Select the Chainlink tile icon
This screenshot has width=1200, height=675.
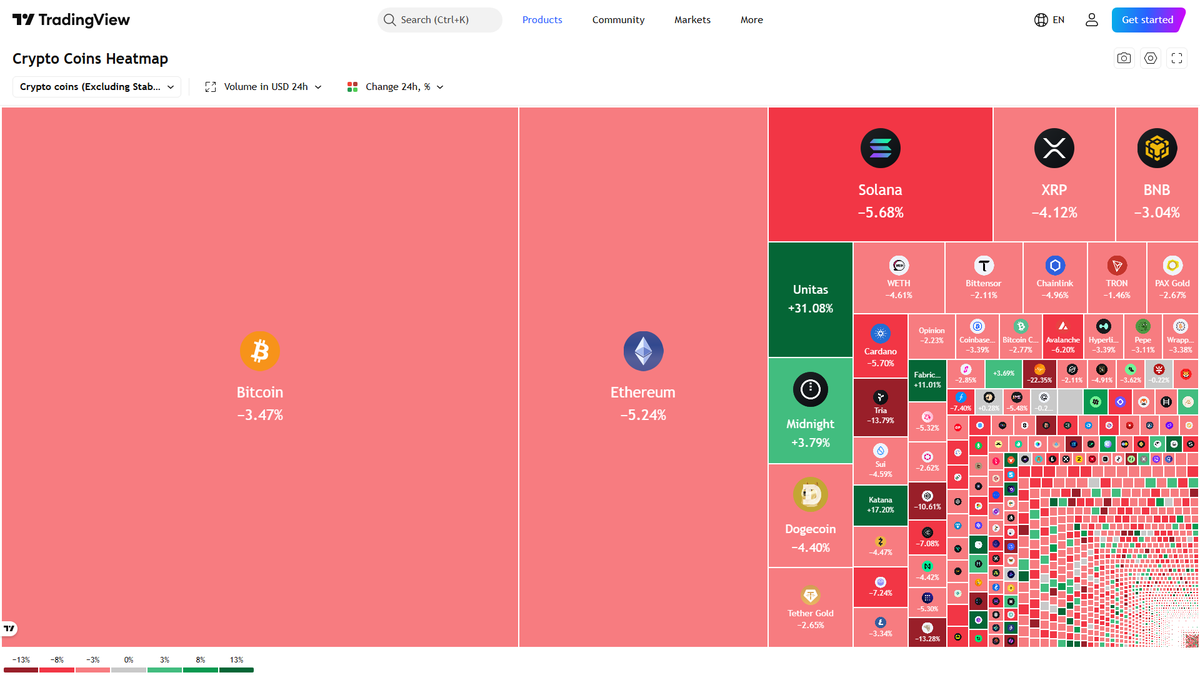pos(1055,265)
